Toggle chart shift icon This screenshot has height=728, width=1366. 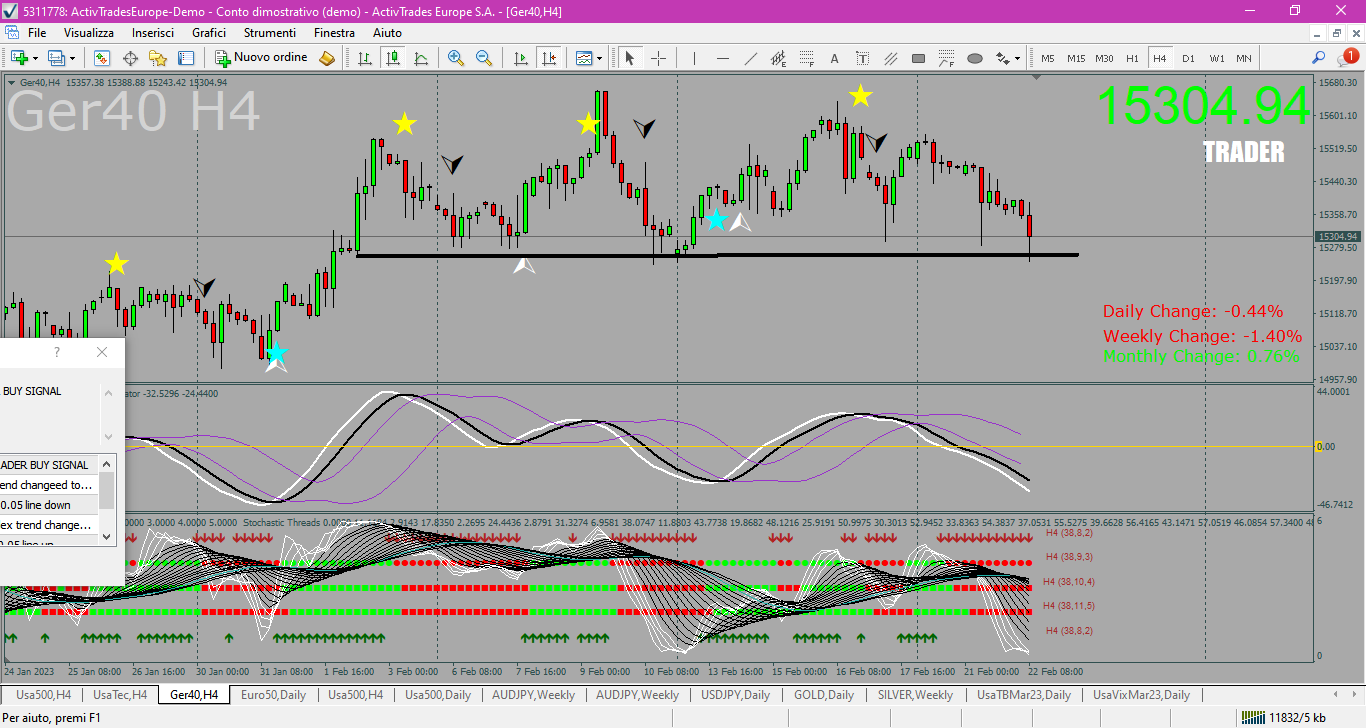point(548,58)
